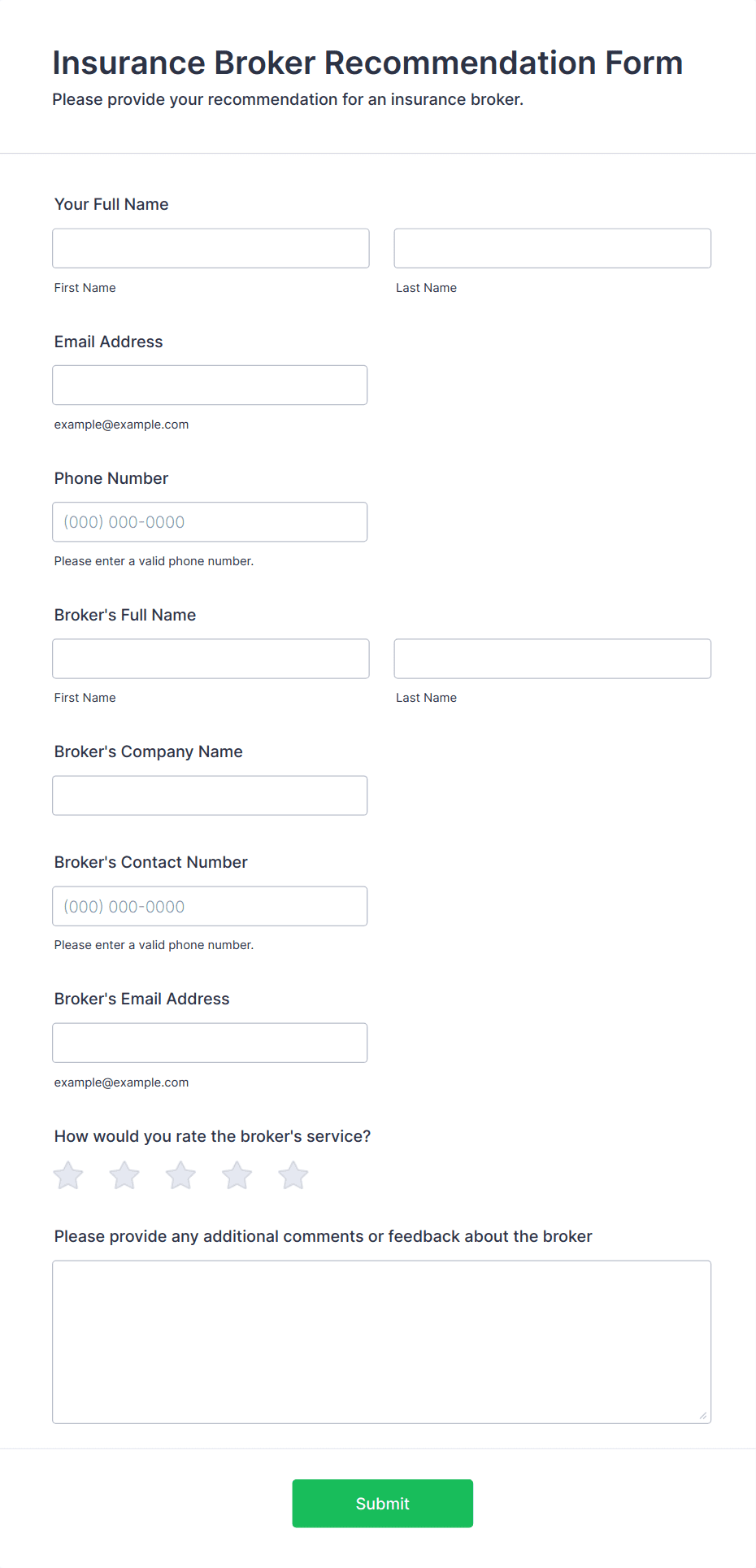Give the broker five stars
This screenshot has height=1568, width=756.
[x=293, y=1175]
